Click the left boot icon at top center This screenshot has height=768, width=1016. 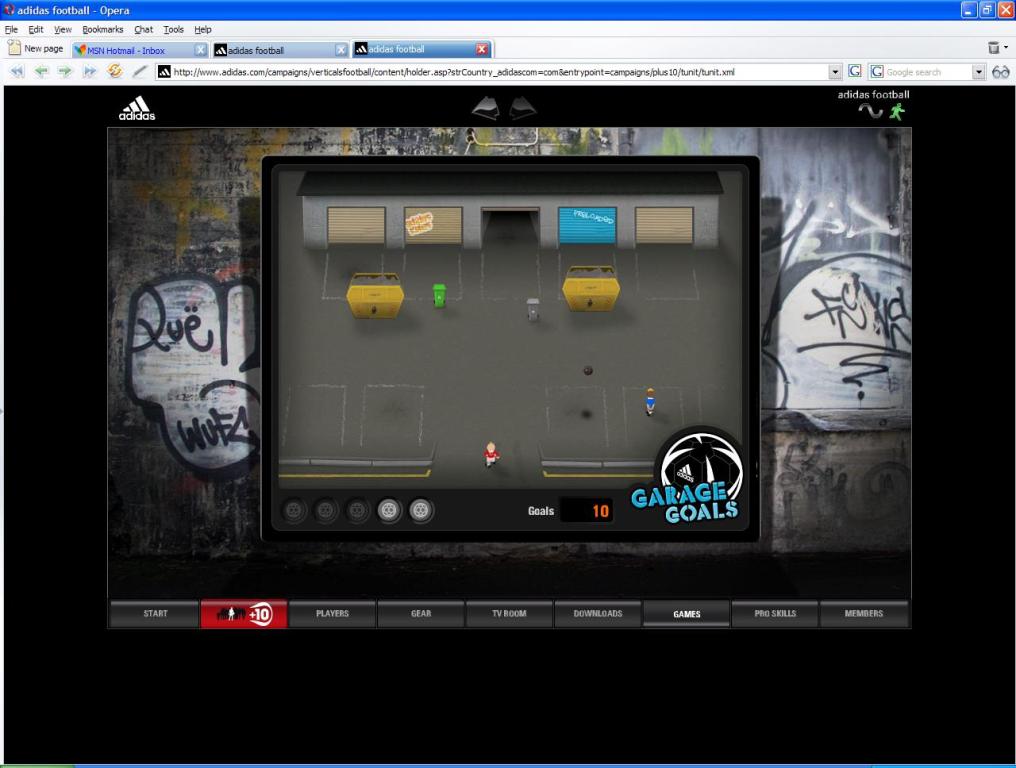[x=486, y=108]
